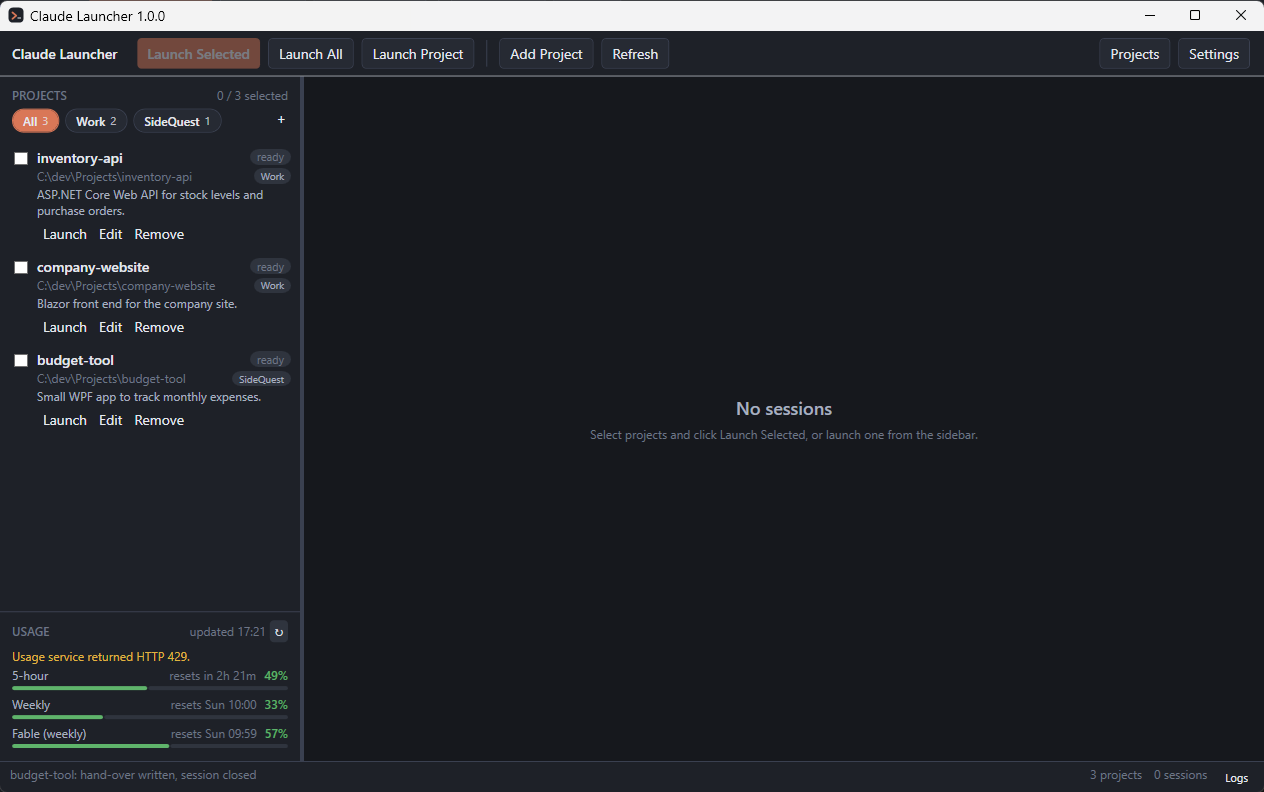The image size is (1264, 792).
Task: Filter projects by the SideQuest group
Action: (x=177, y=121)
